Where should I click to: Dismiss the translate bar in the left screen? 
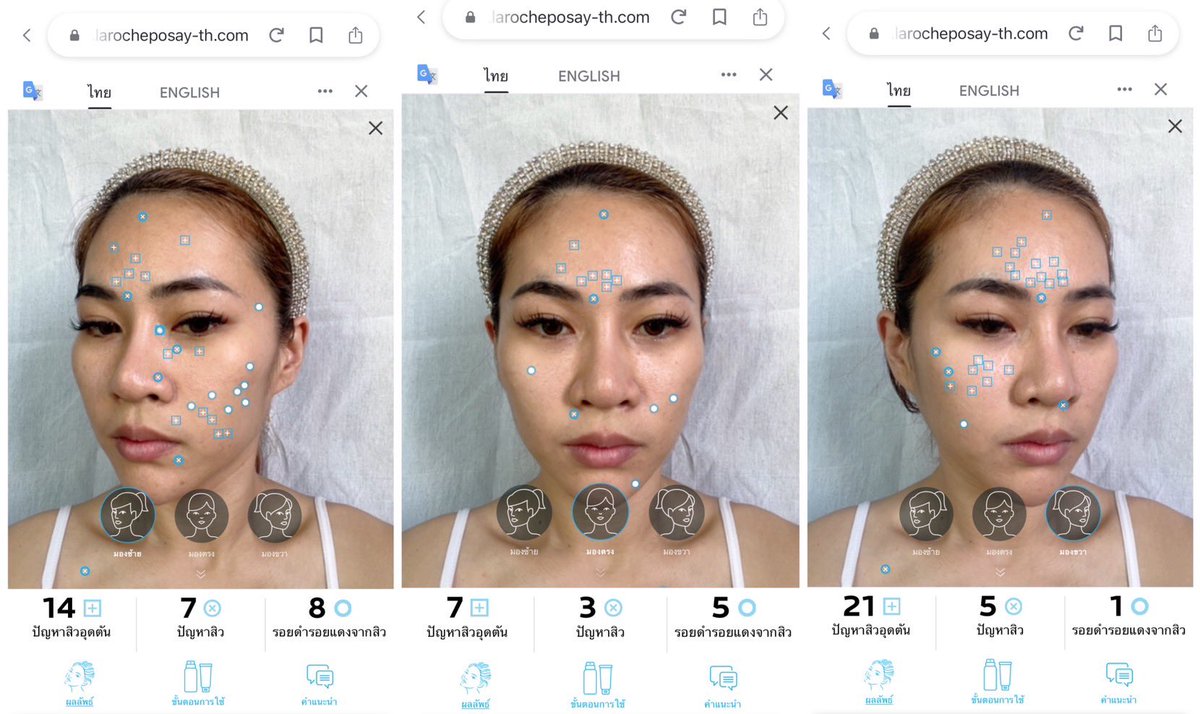(361, 91)
